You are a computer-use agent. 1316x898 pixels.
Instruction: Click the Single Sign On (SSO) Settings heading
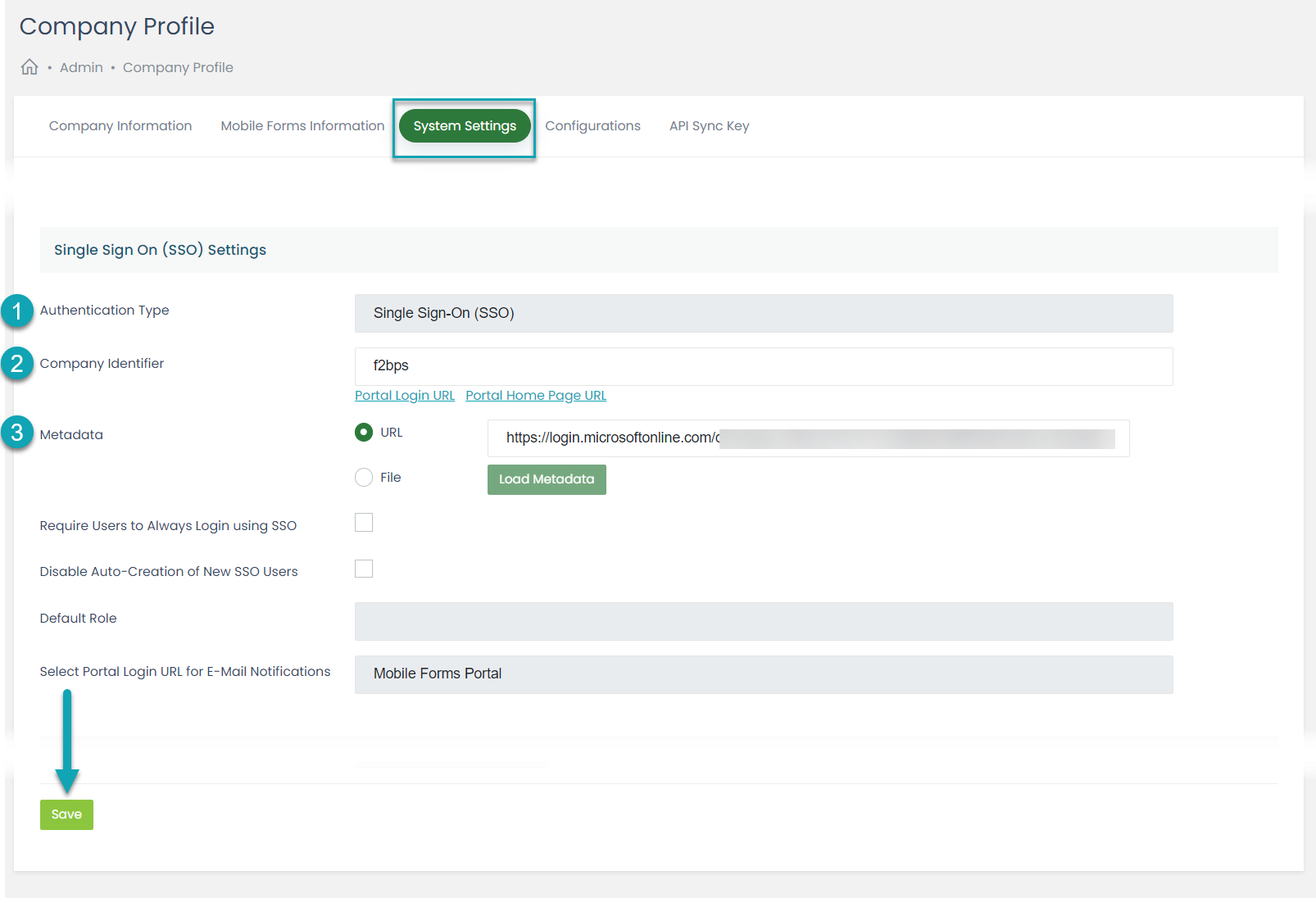pos(160,250)
